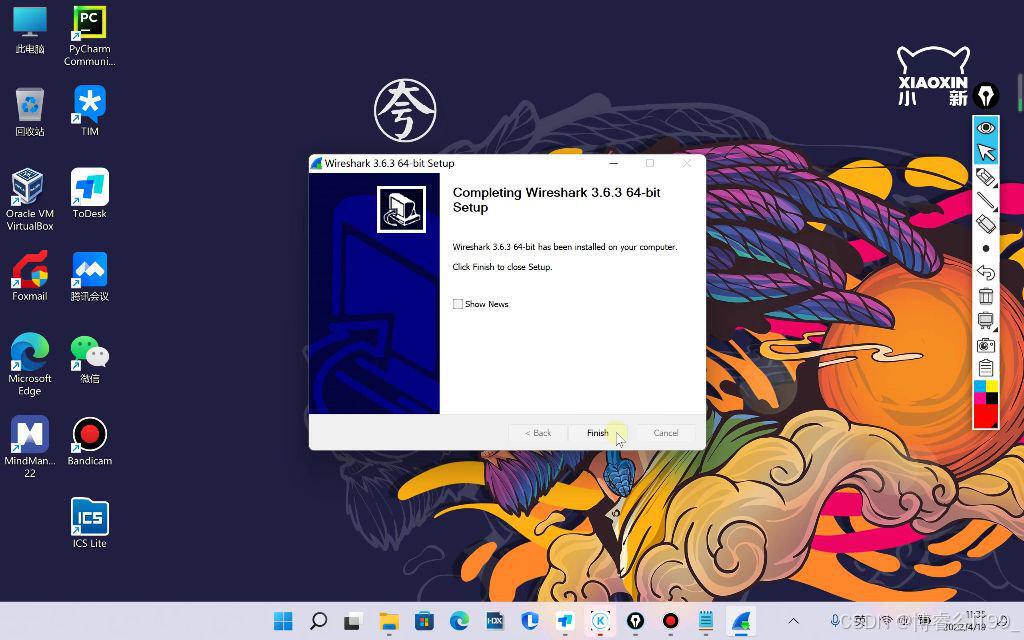Screen dimensions: 1024x640
Task: Open the Foxmail desktop shortcut
Action: pyautogui.click(x=29, y=276)
